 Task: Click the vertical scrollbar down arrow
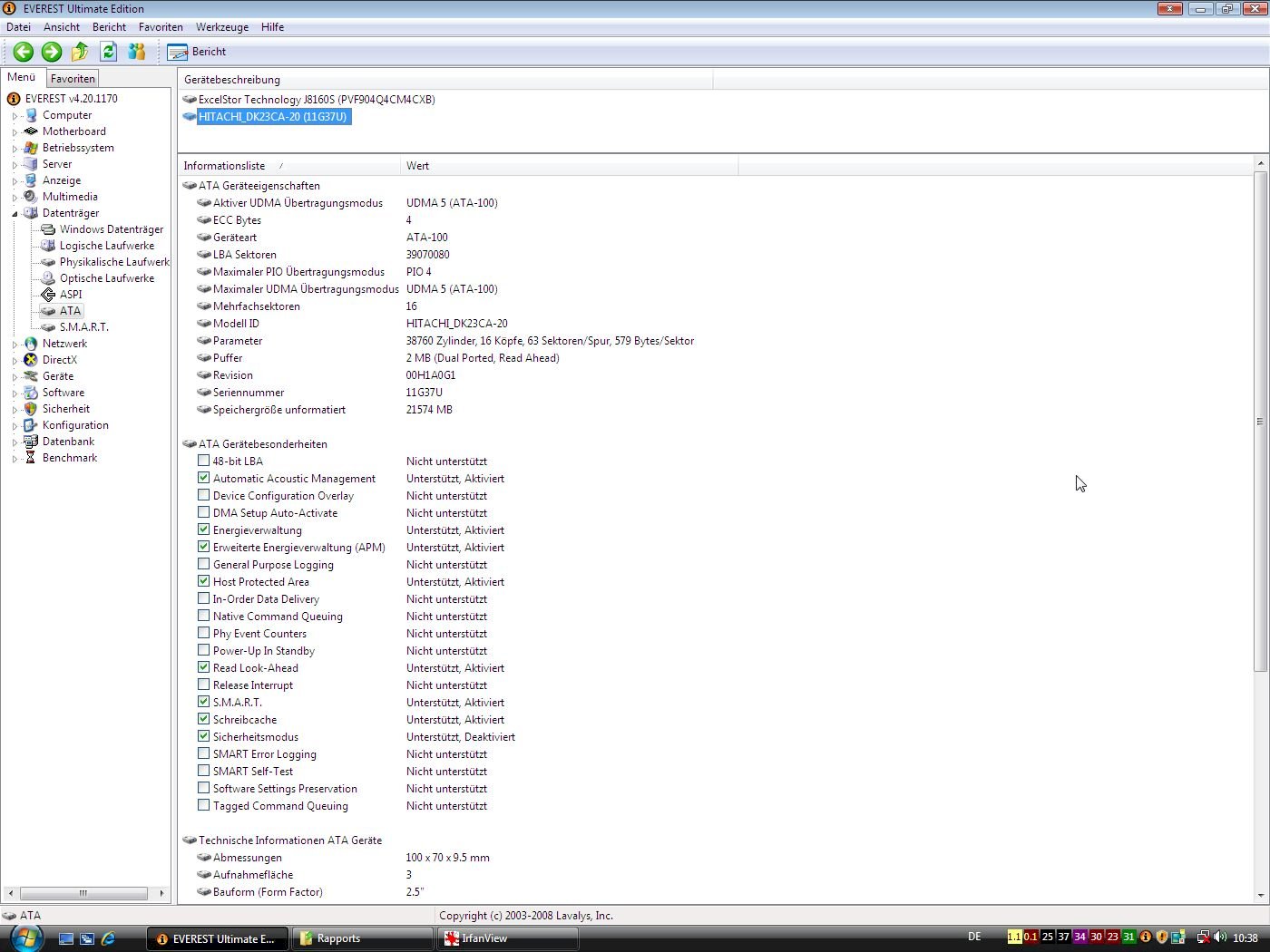[1260, 895]
